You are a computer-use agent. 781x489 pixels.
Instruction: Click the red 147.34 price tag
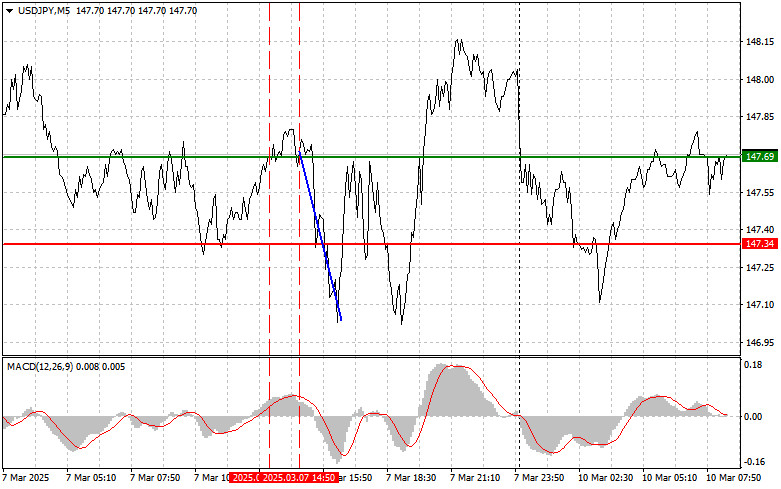click(760, 243)
